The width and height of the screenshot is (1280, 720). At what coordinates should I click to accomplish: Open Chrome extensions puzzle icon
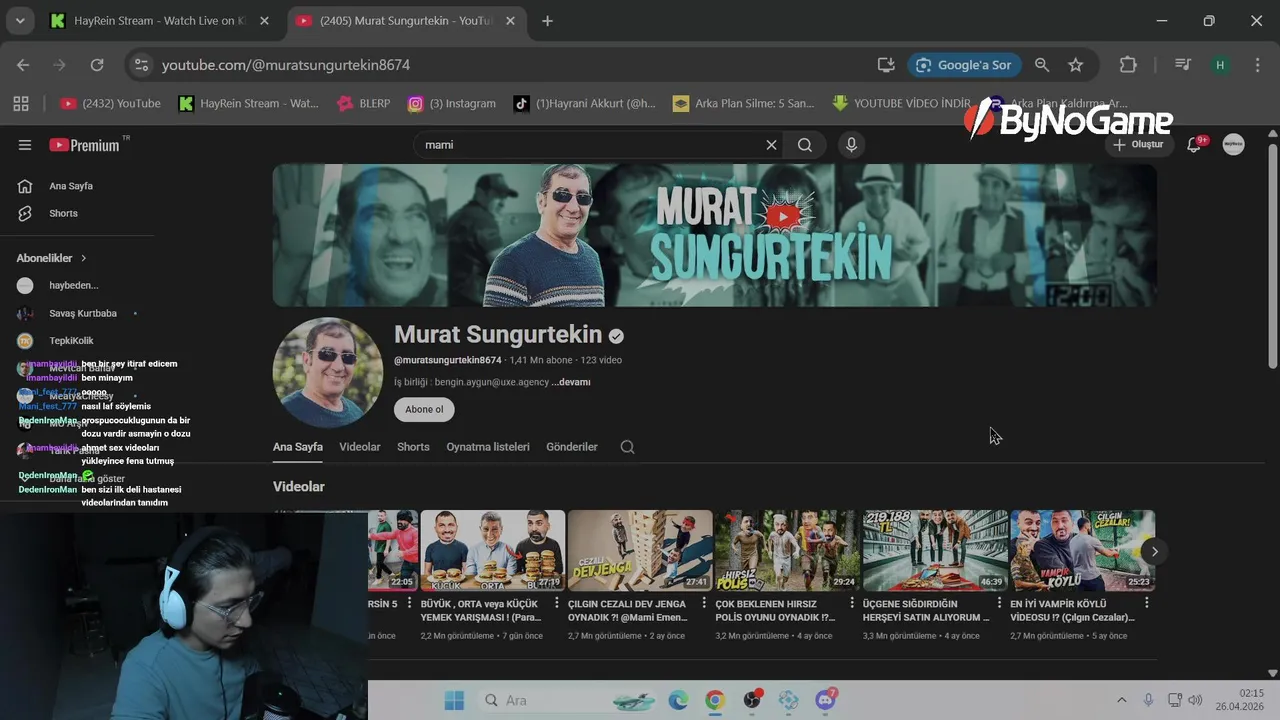pos(1128,65)
